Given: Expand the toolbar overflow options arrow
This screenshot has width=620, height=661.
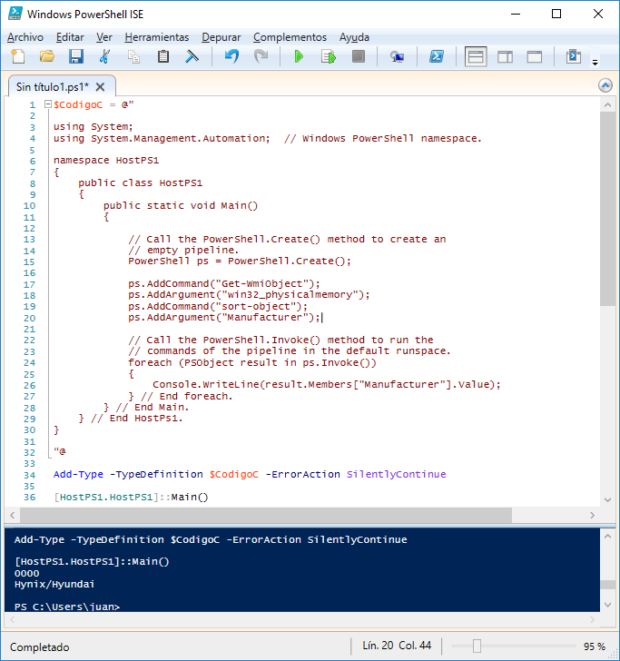Looking at the screenshot, I should click(596, 62).
